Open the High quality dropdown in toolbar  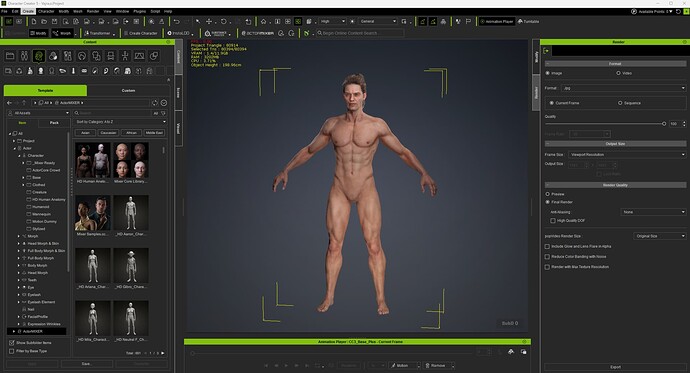(332, 21)
